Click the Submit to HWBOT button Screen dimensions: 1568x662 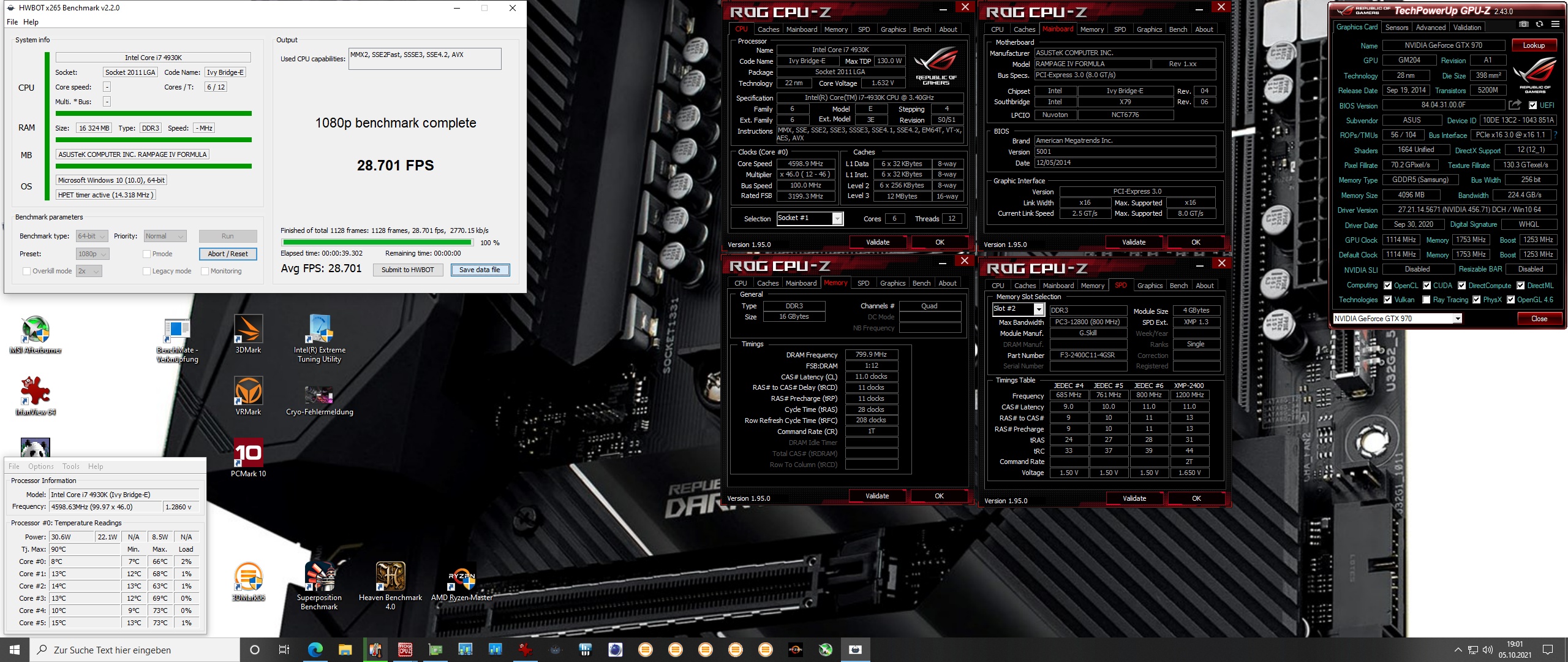[x=408, y=270]
